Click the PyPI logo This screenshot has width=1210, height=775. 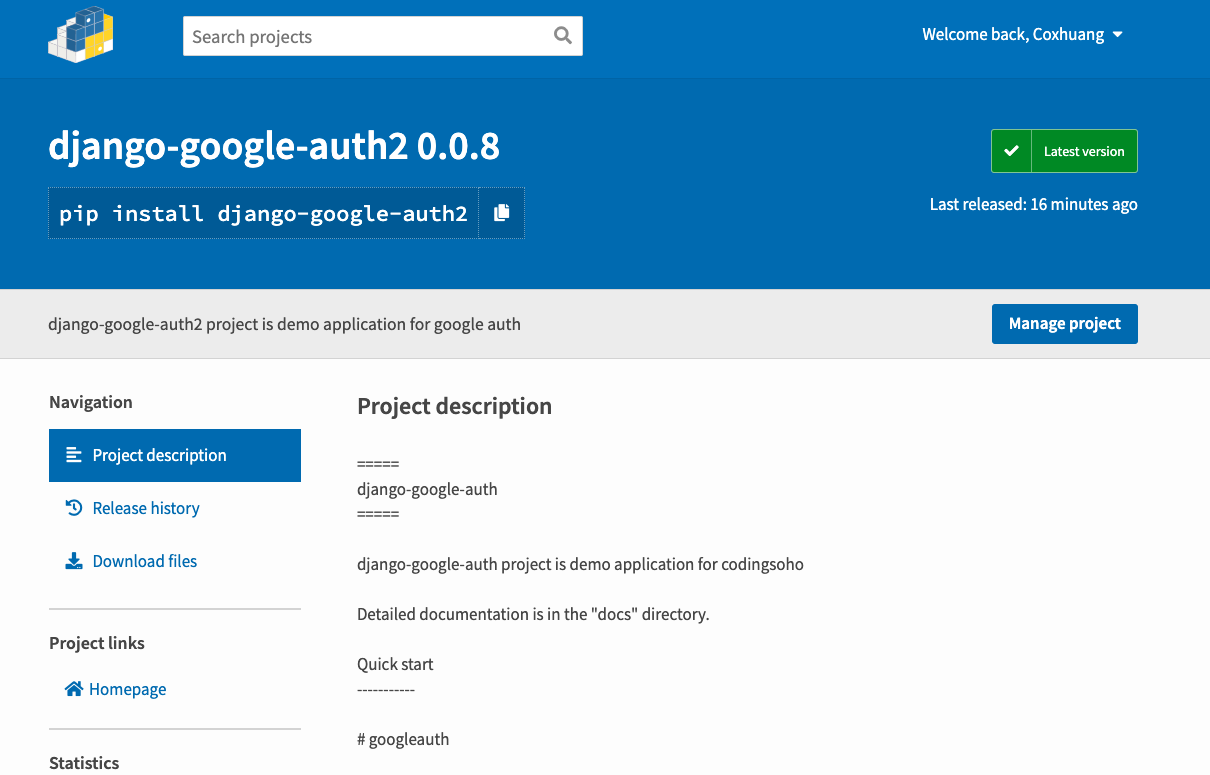pyautogui.click(x=81, y=35)
